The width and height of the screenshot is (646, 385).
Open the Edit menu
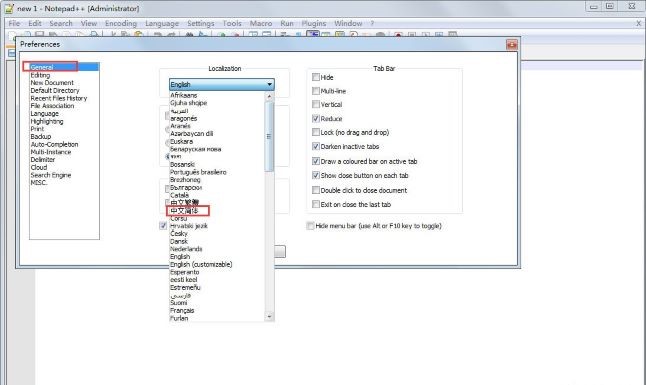tap(35, 23)
